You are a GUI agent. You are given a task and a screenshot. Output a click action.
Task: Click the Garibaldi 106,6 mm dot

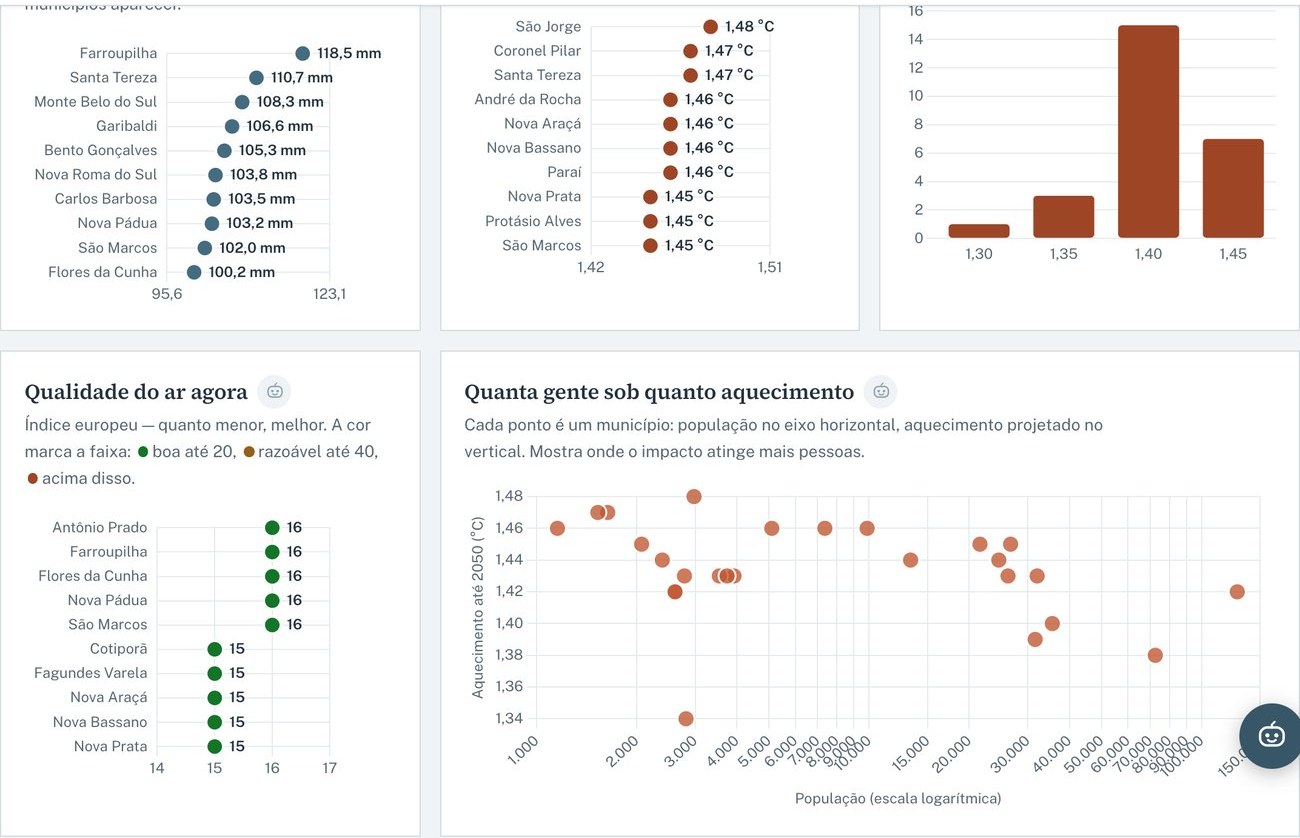point(232,126)
